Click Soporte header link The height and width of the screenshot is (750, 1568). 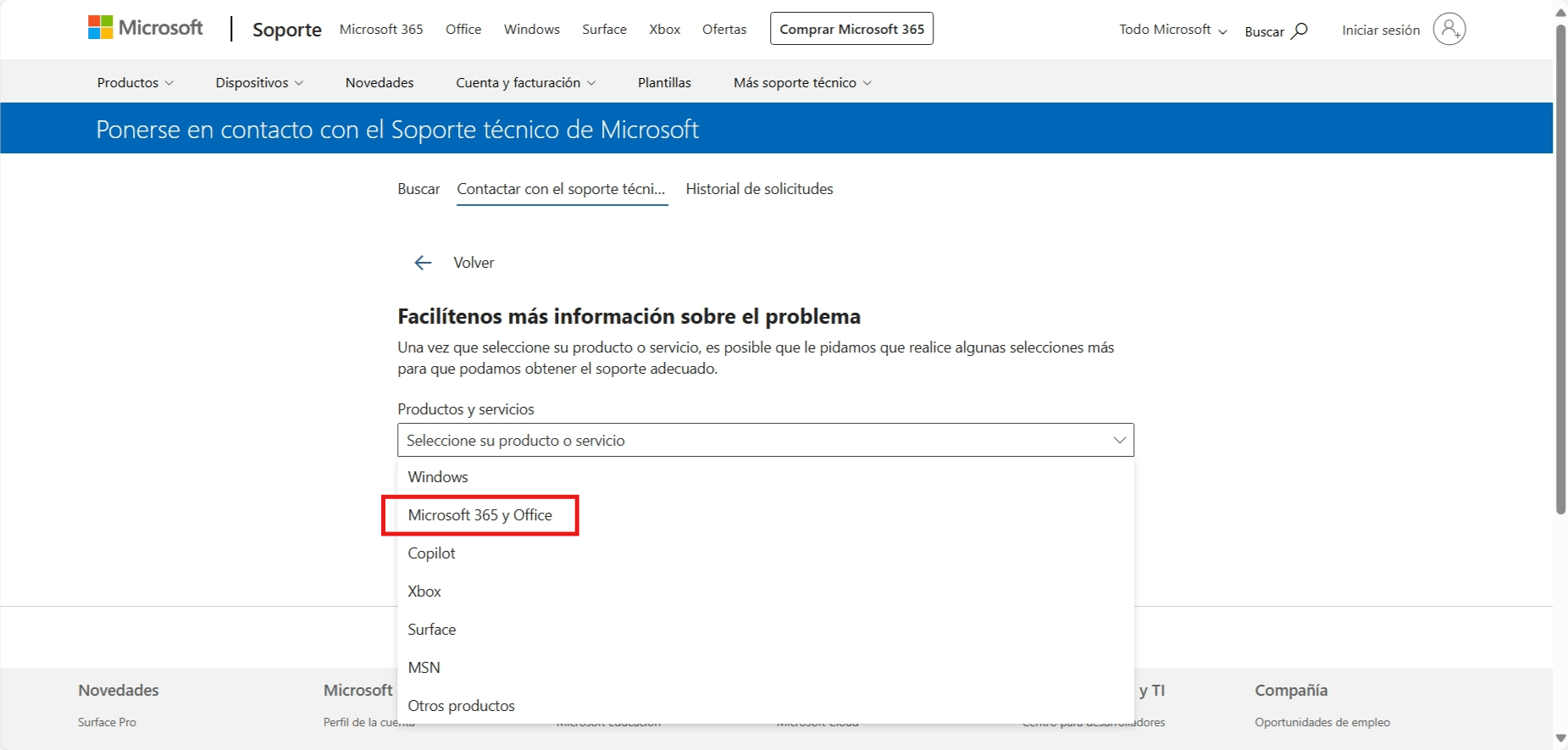point(287,30)
